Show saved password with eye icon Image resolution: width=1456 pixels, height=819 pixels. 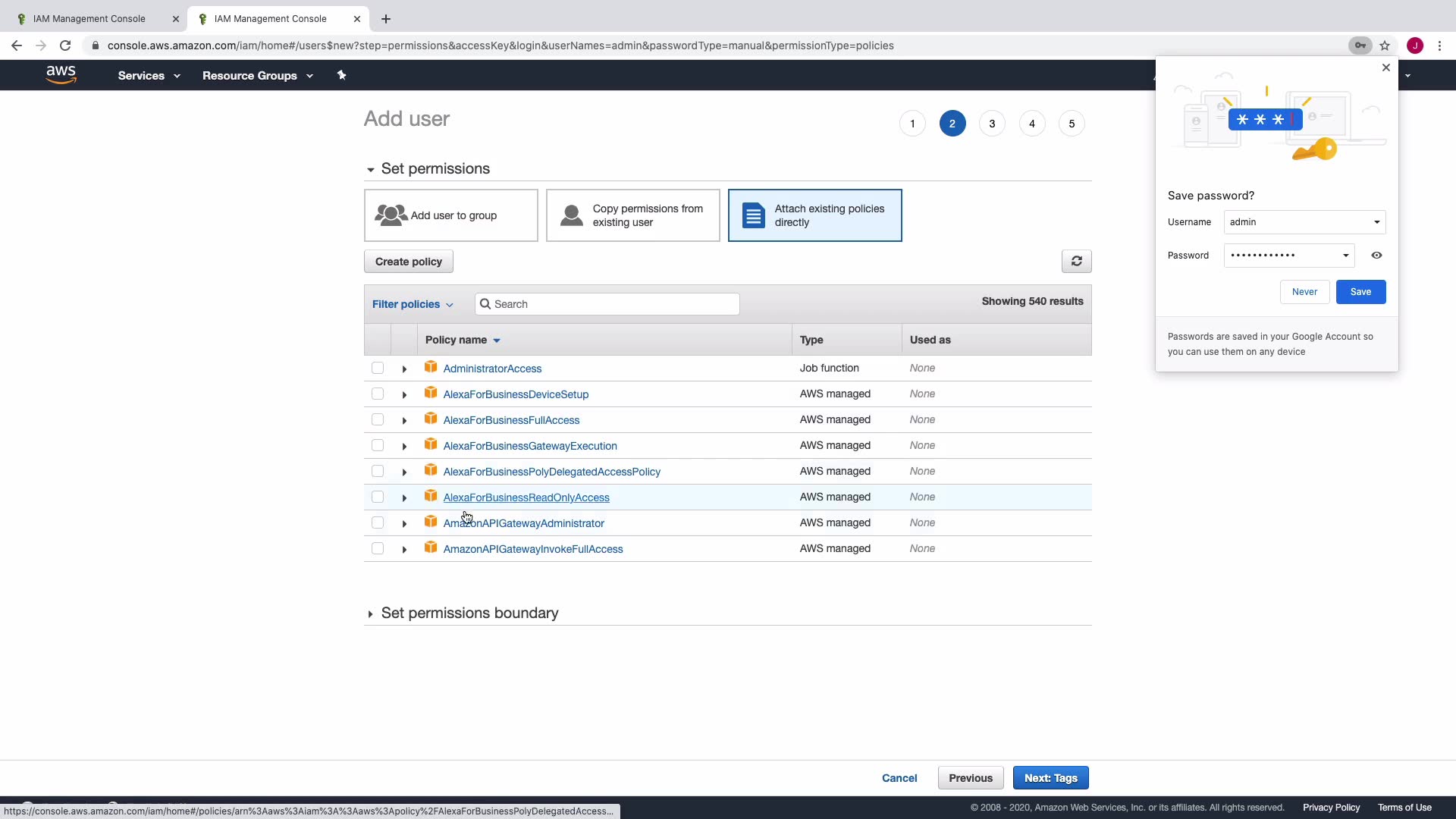(x=1376, y=256)
